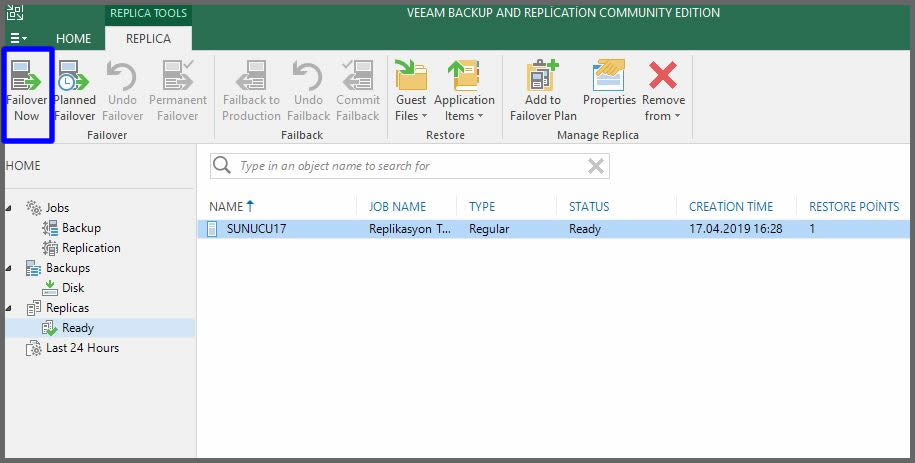
Task: Collapse the Jobs tree node
Action: (10, 208)
